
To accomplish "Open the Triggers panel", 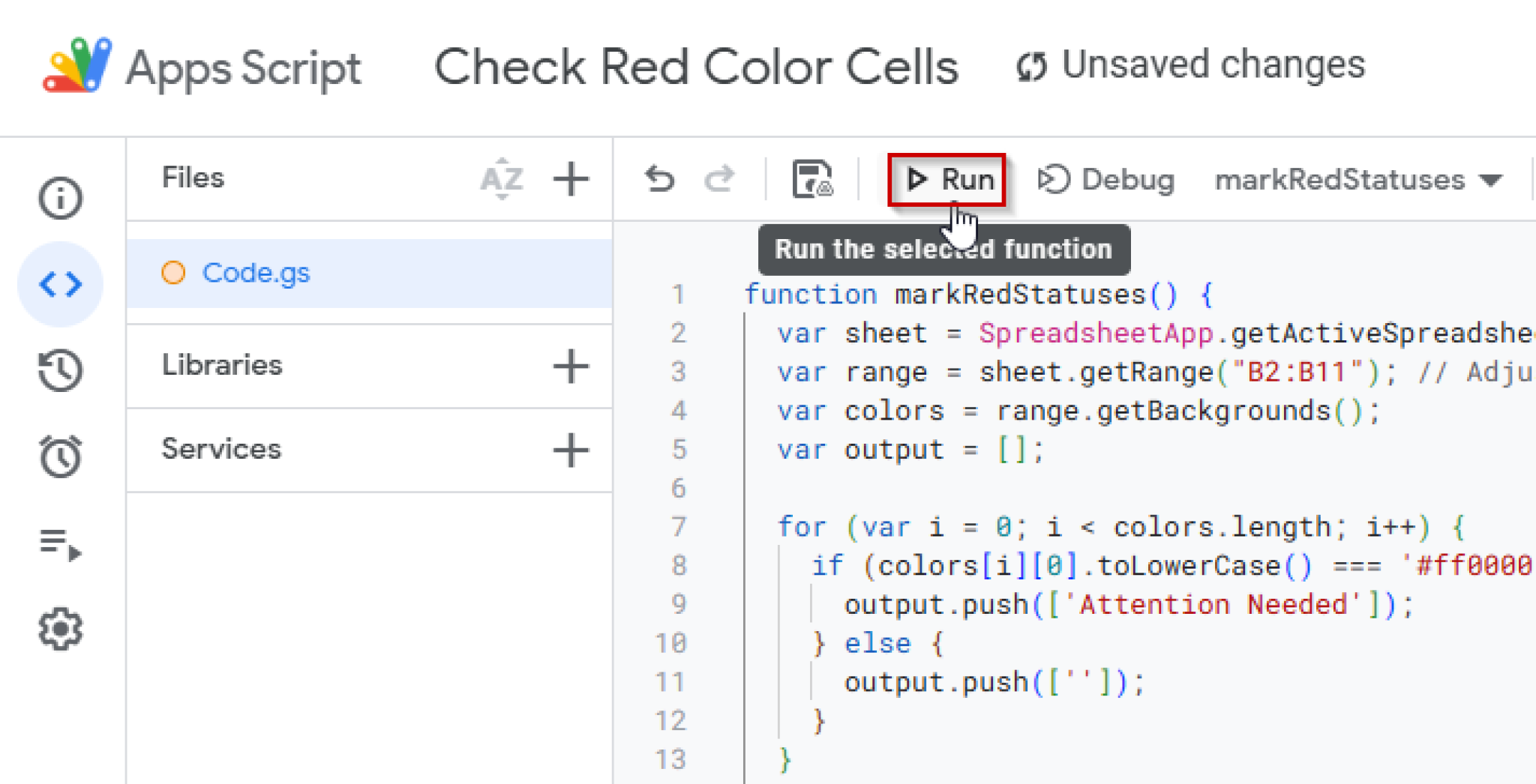I will point(60,456).
